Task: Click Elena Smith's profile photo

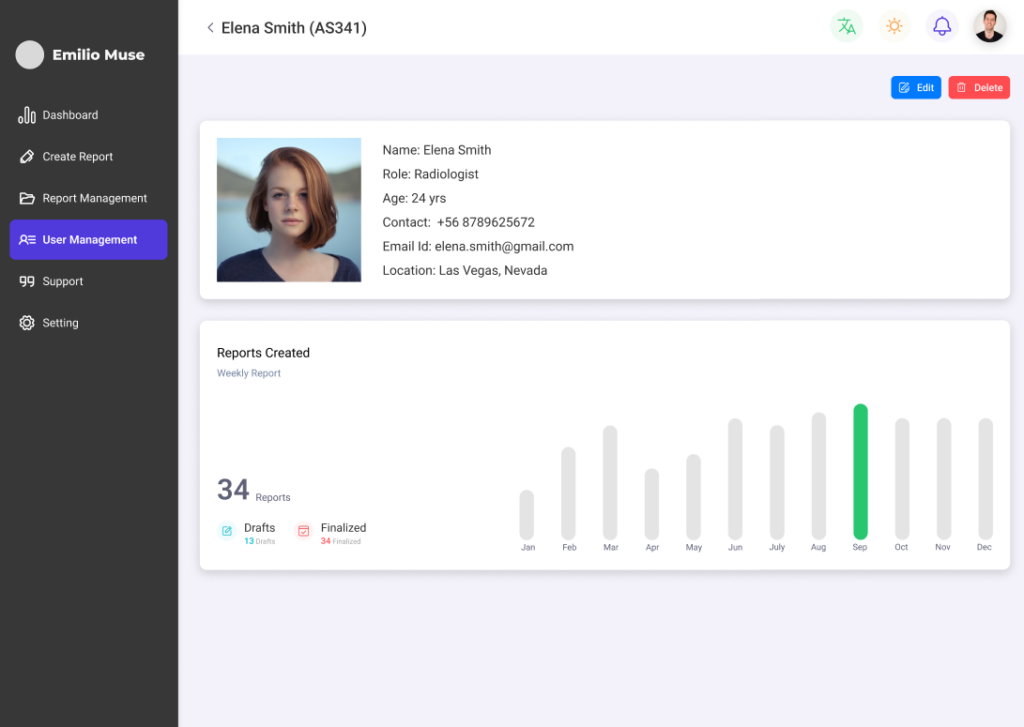Action: [289, 210]
